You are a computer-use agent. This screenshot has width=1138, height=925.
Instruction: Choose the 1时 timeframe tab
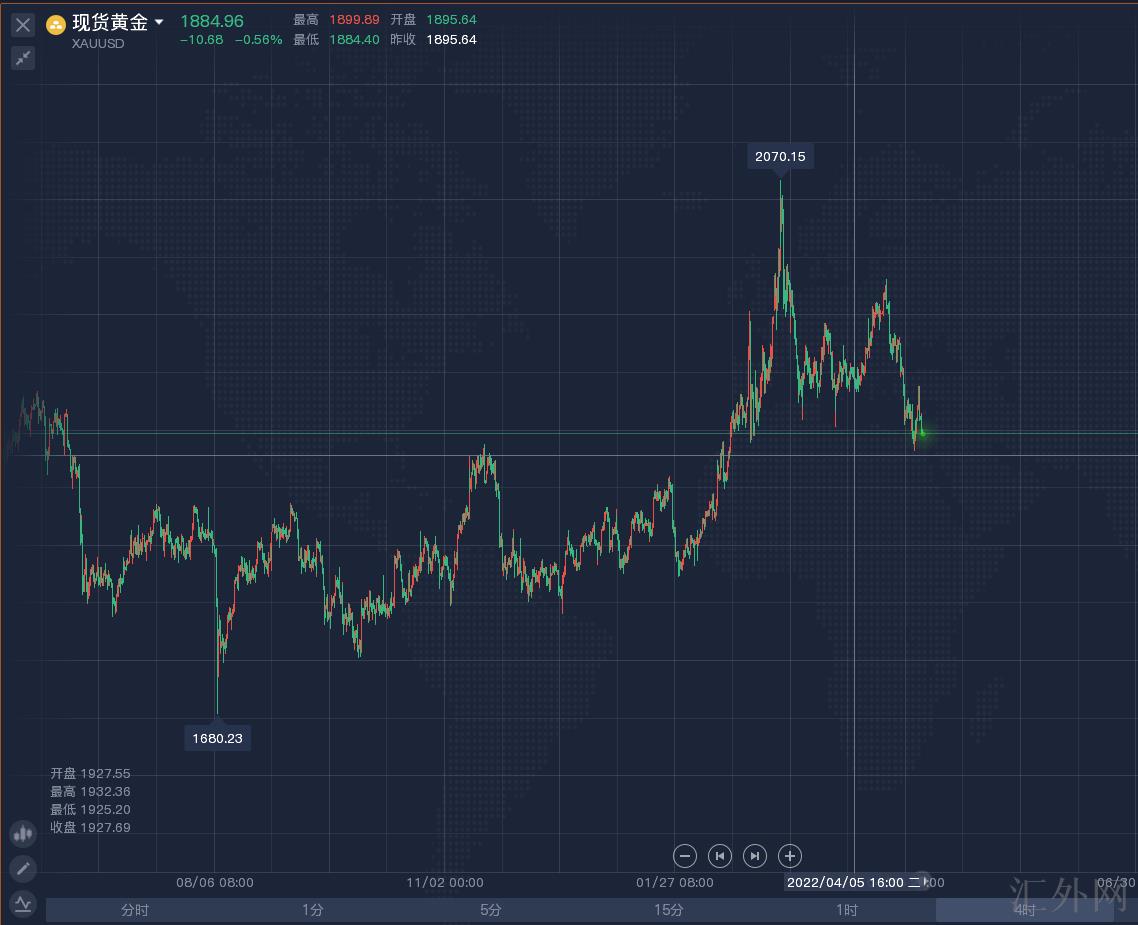847,910
